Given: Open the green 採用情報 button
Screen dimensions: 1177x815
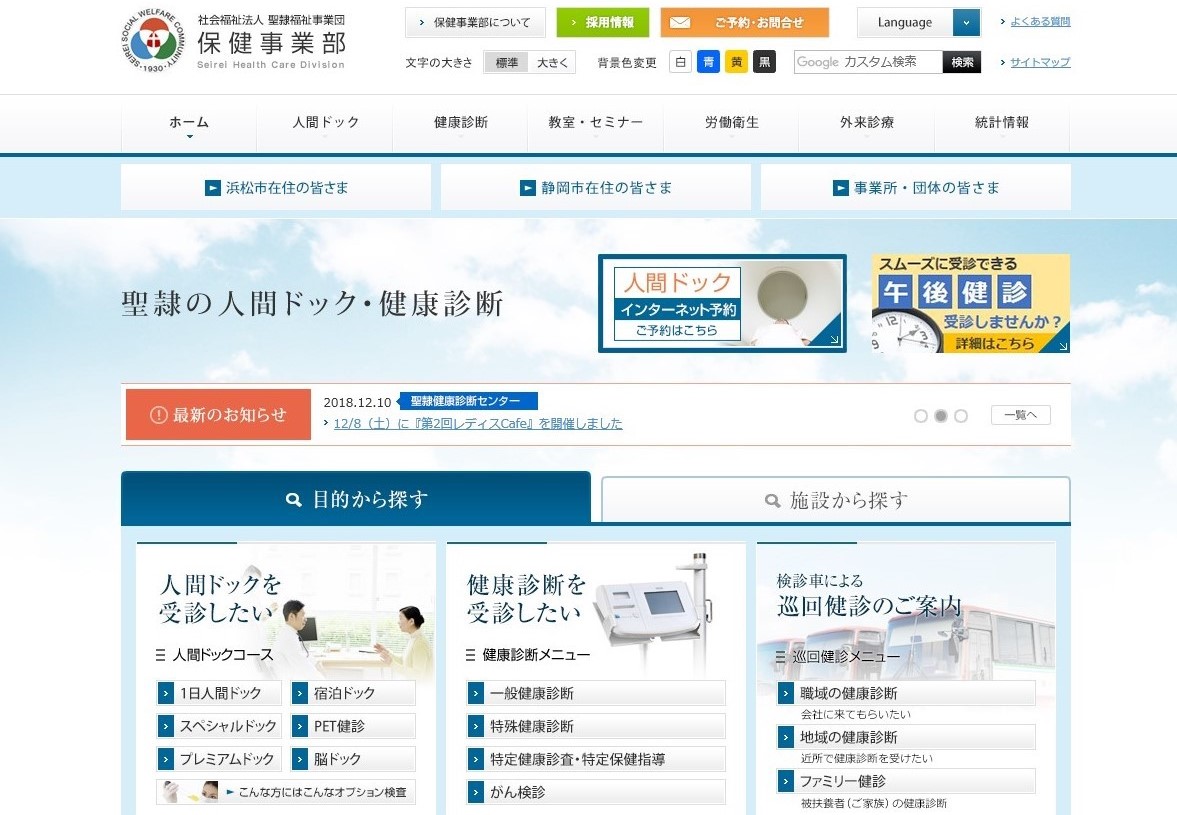Looking at the screenshot, I should (602, 23).
